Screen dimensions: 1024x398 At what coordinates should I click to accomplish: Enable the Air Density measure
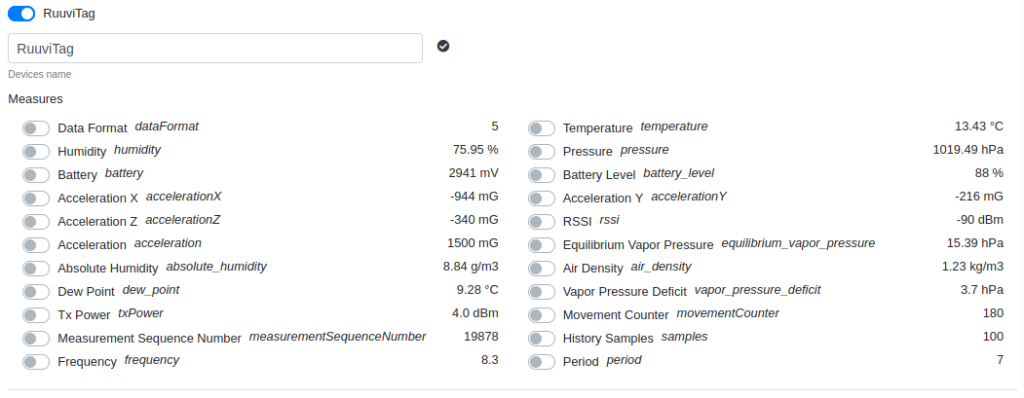point(541,268)
